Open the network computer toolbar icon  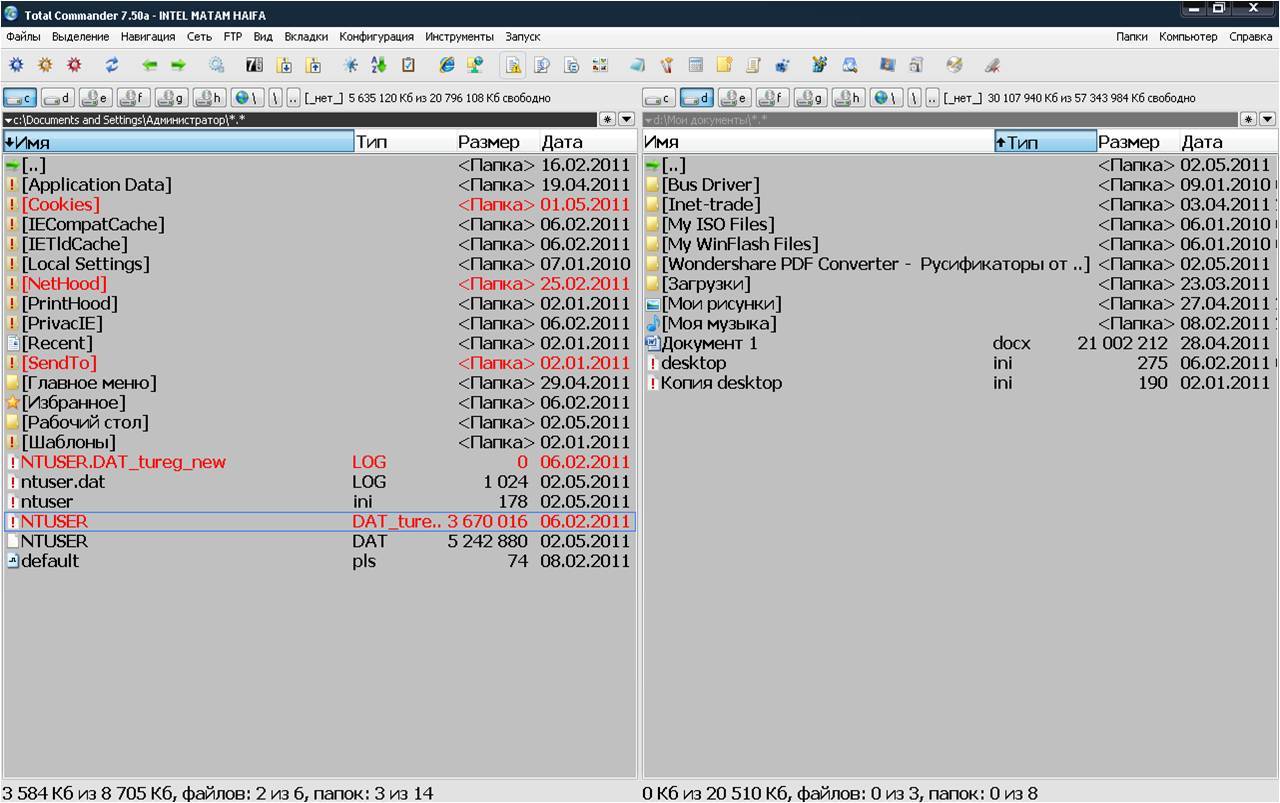(475, 65)
